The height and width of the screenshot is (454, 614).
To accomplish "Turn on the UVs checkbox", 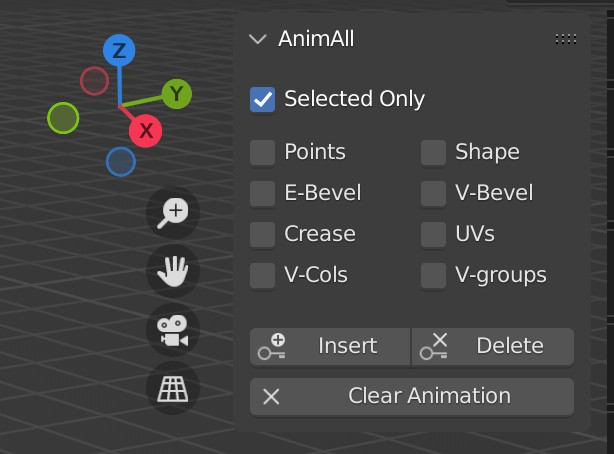I will [433, 235].
